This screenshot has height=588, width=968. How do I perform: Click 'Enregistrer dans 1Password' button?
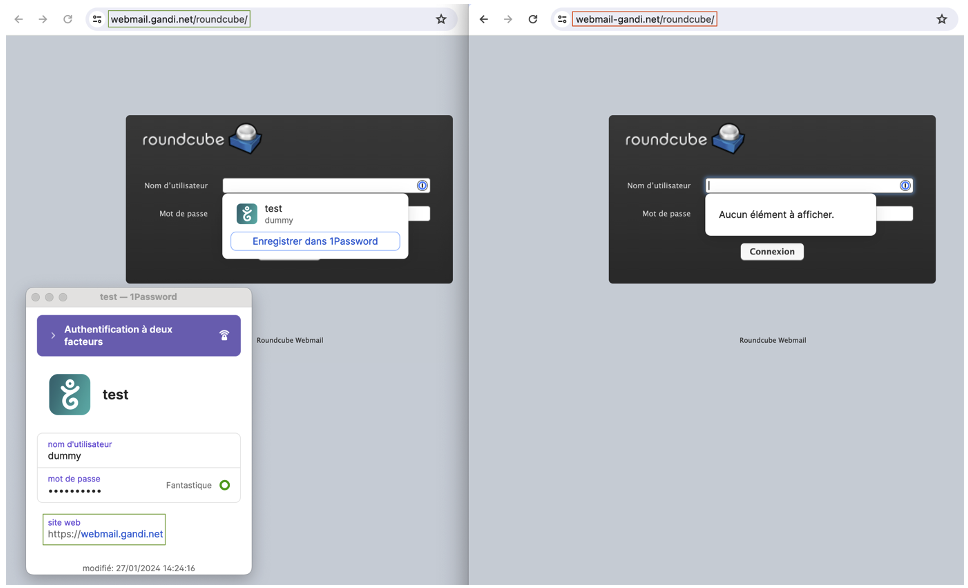(315, 241)
